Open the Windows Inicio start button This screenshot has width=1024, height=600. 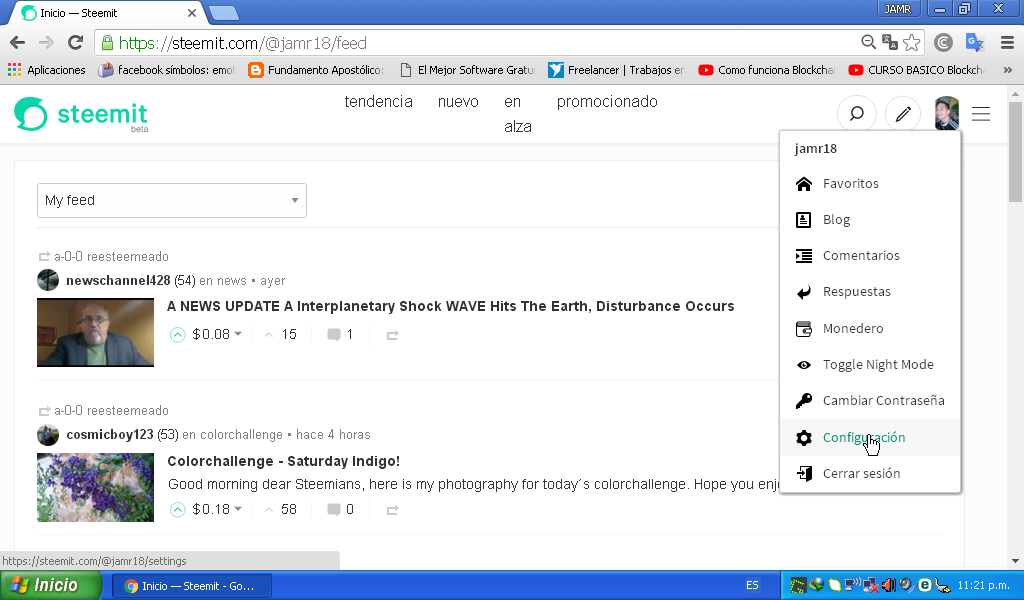(51, 586)
